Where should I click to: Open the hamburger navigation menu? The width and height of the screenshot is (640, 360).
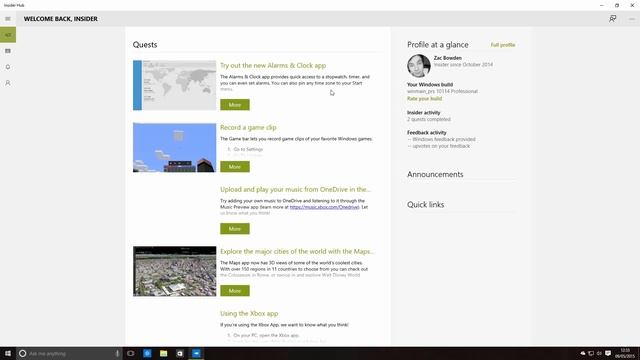click(8, 19)
